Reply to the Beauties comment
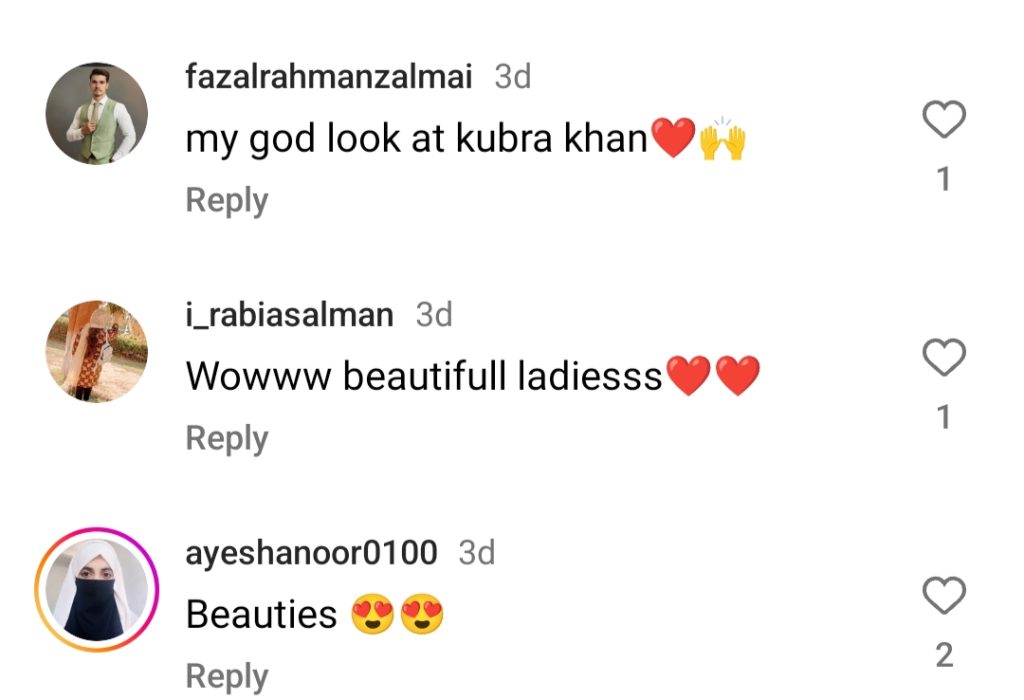The height and width of the screenshot is (700, 1024). 227,676
